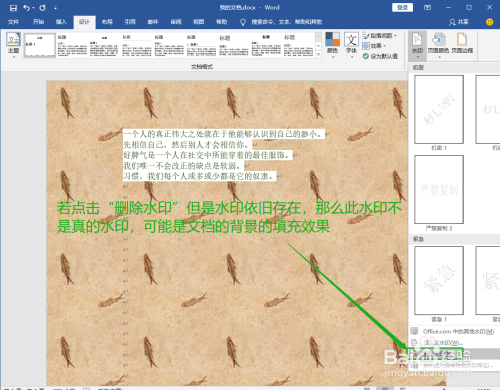Open the 主题 themes dropdown
The height and width of the screenshot is (390, 500).
click(14, 46)
